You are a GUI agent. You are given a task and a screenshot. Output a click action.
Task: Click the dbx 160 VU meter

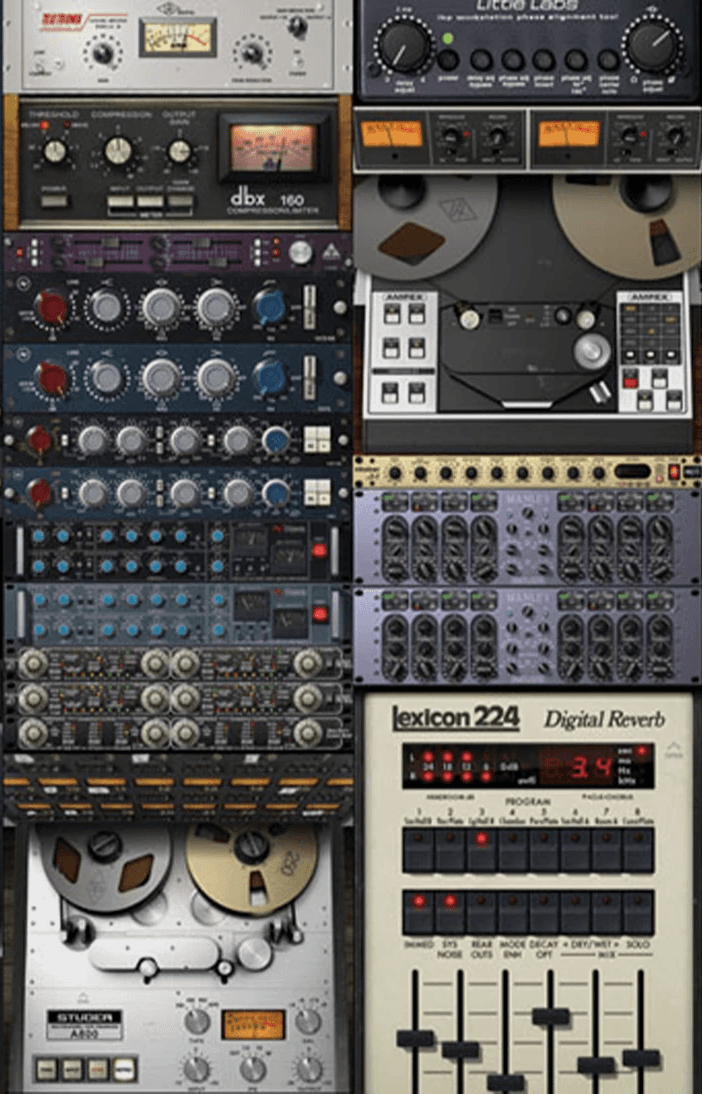(x=273, y=148)
